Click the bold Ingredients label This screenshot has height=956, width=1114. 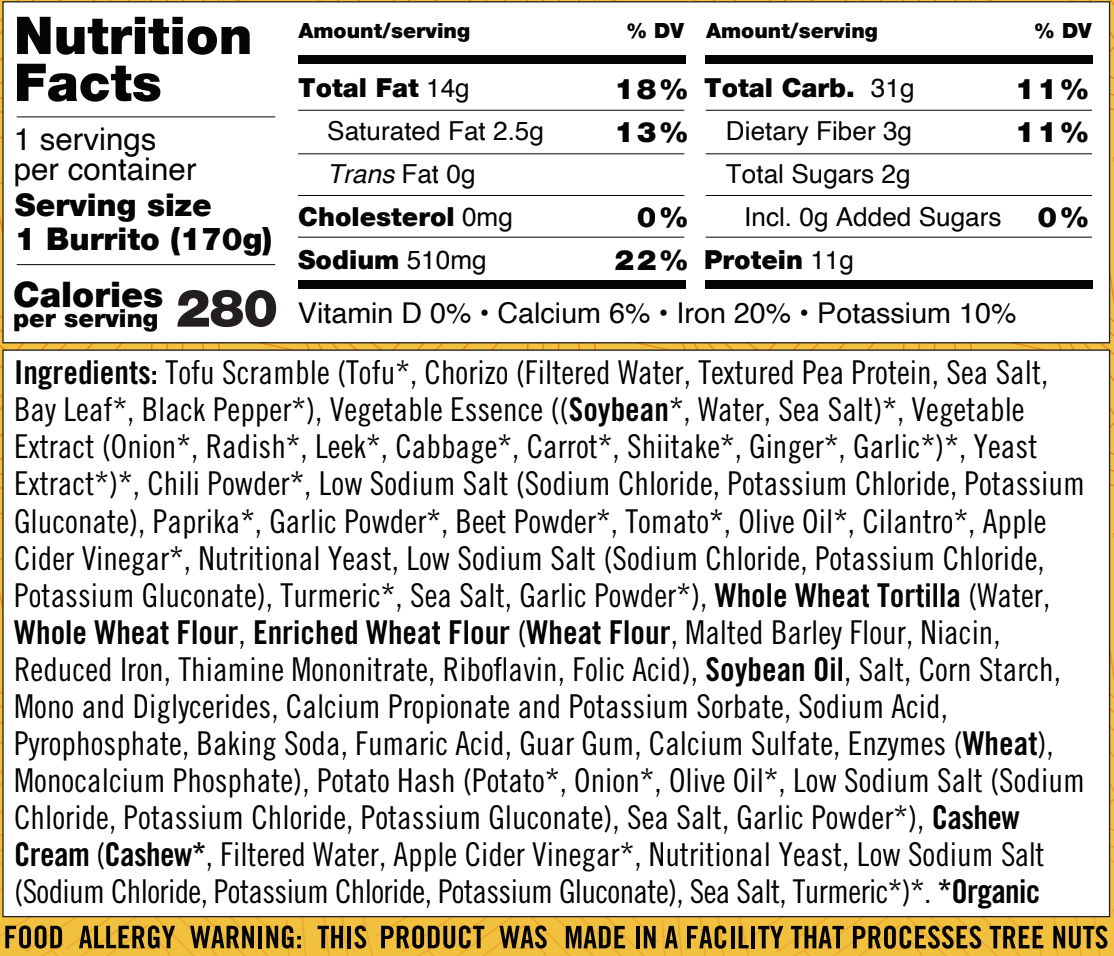(x=86, y=374)
